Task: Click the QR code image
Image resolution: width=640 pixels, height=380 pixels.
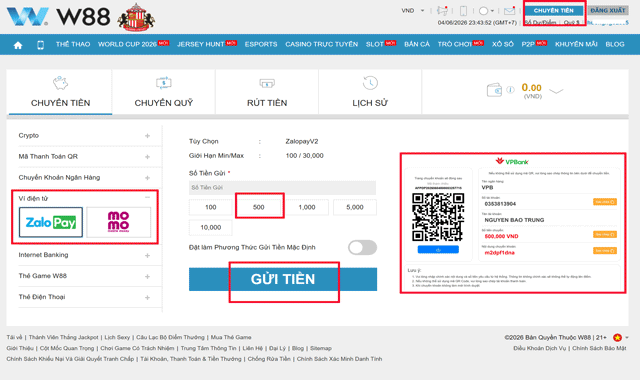Action: (x=438, y=217)
